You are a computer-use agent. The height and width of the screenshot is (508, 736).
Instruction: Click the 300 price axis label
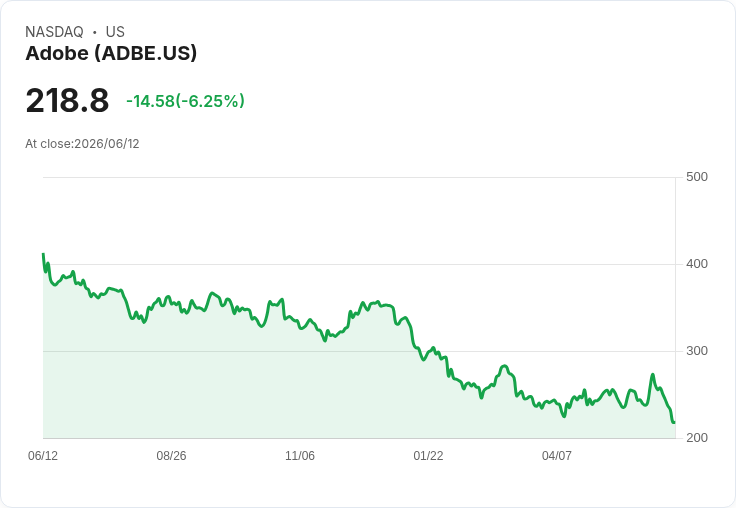(697, 351)
